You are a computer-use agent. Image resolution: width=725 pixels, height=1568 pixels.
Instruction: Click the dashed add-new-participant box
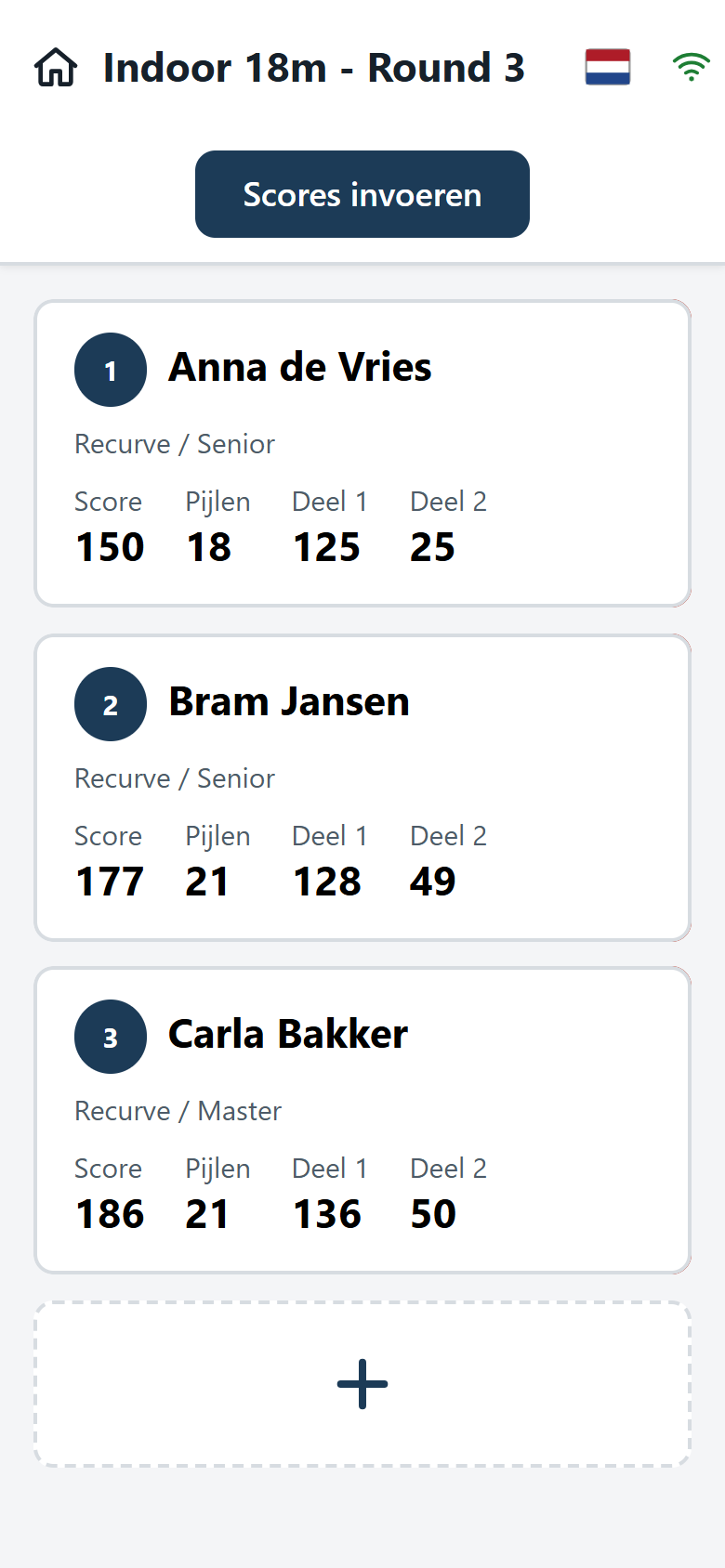[x=362, y=1384]
